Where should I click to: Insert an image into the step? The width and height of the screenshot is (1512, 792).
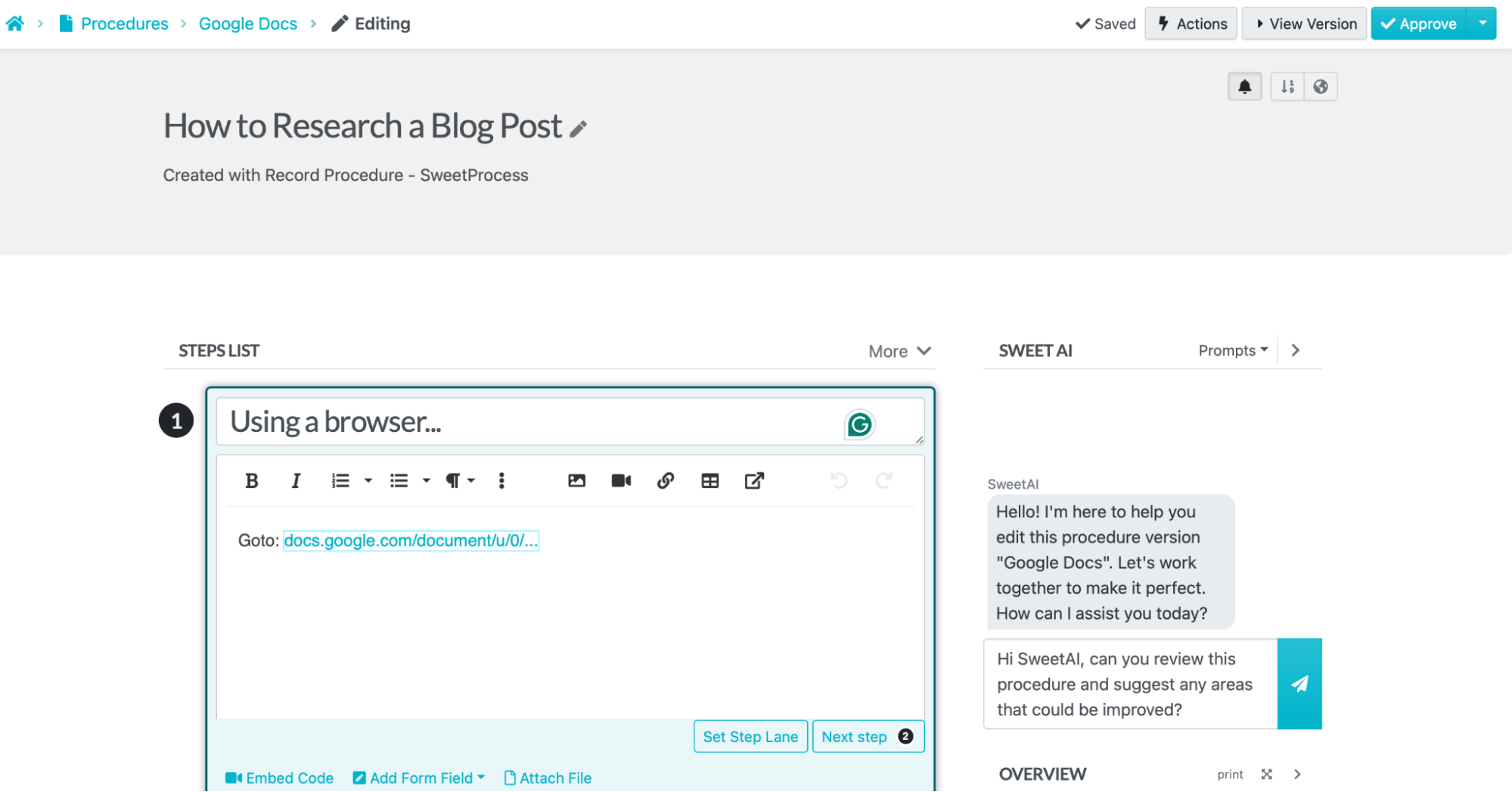point(576,480)
